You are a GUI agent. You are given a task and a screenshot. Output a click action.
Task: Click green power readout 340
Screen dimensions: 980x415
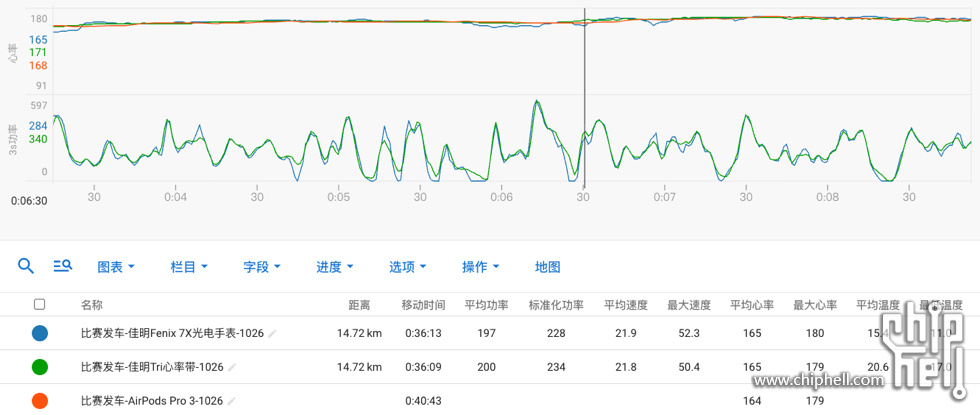38,139
